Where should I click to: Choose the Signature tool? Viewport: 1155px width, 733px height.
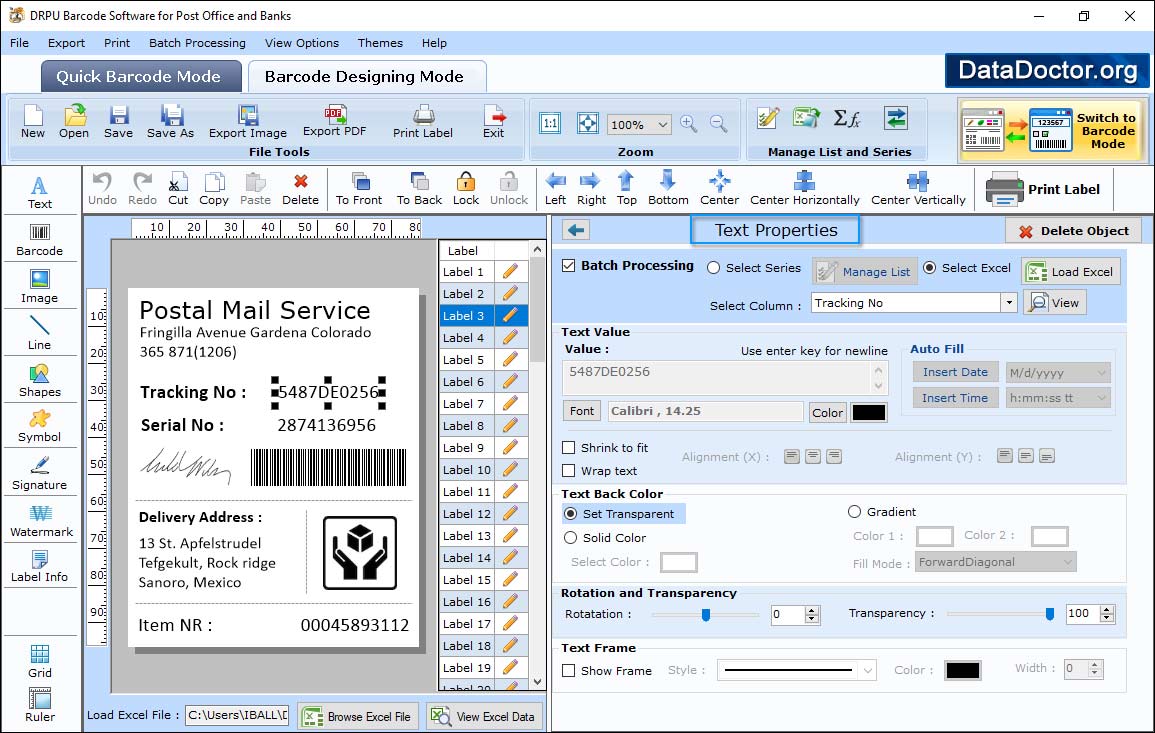click(x=40, y=473)
